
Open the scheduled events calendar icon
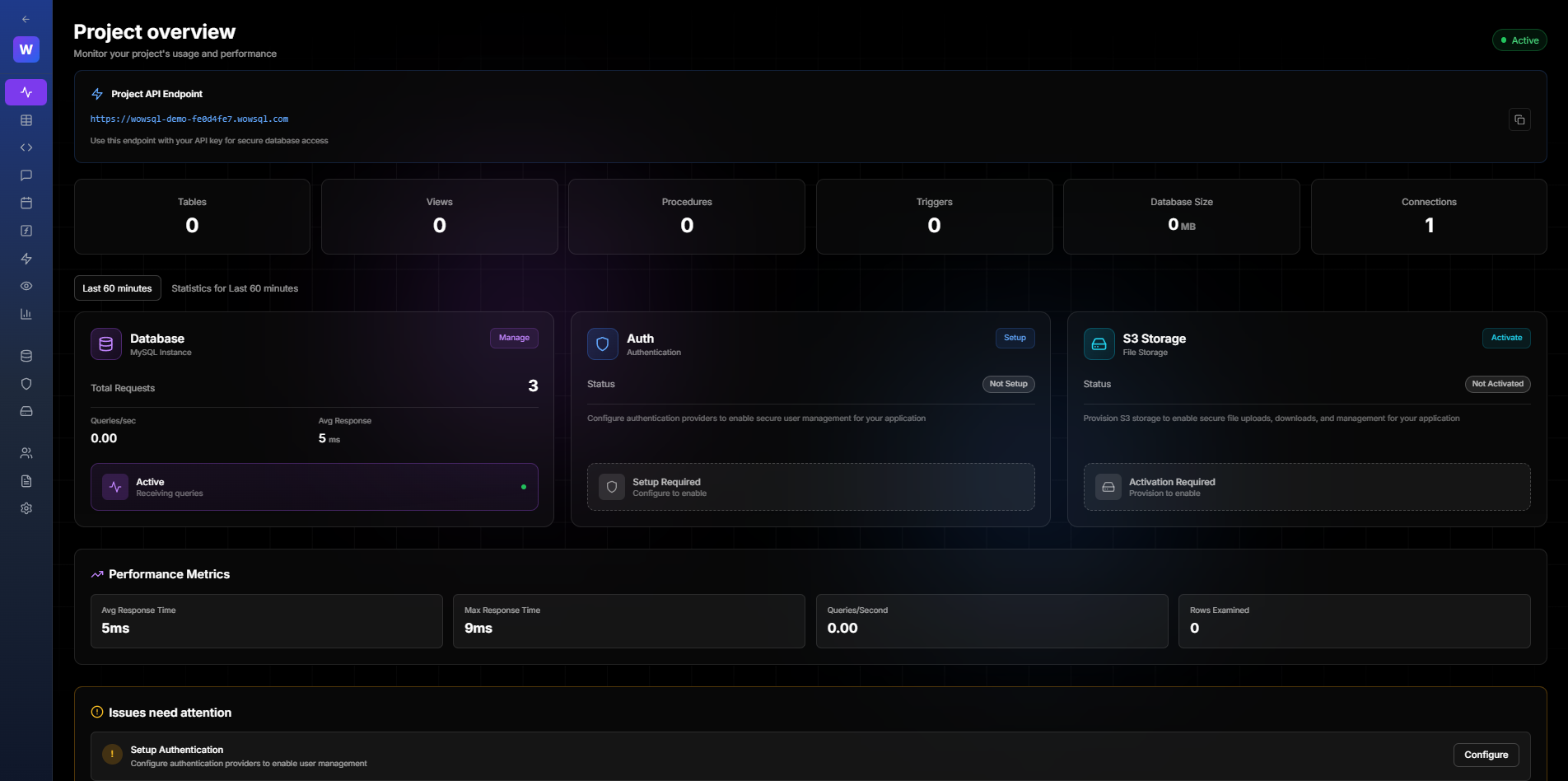(x=26, y=203)
